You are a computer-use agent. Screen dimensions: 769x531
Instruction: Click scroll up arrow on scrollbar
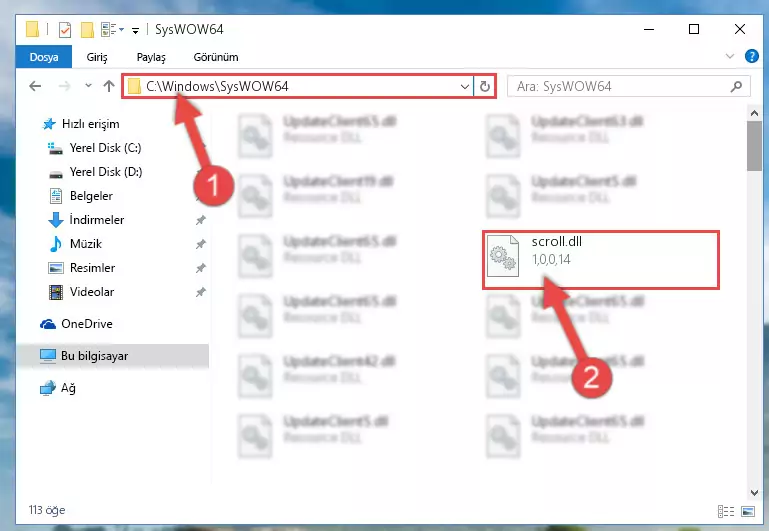tap(754, 114)
